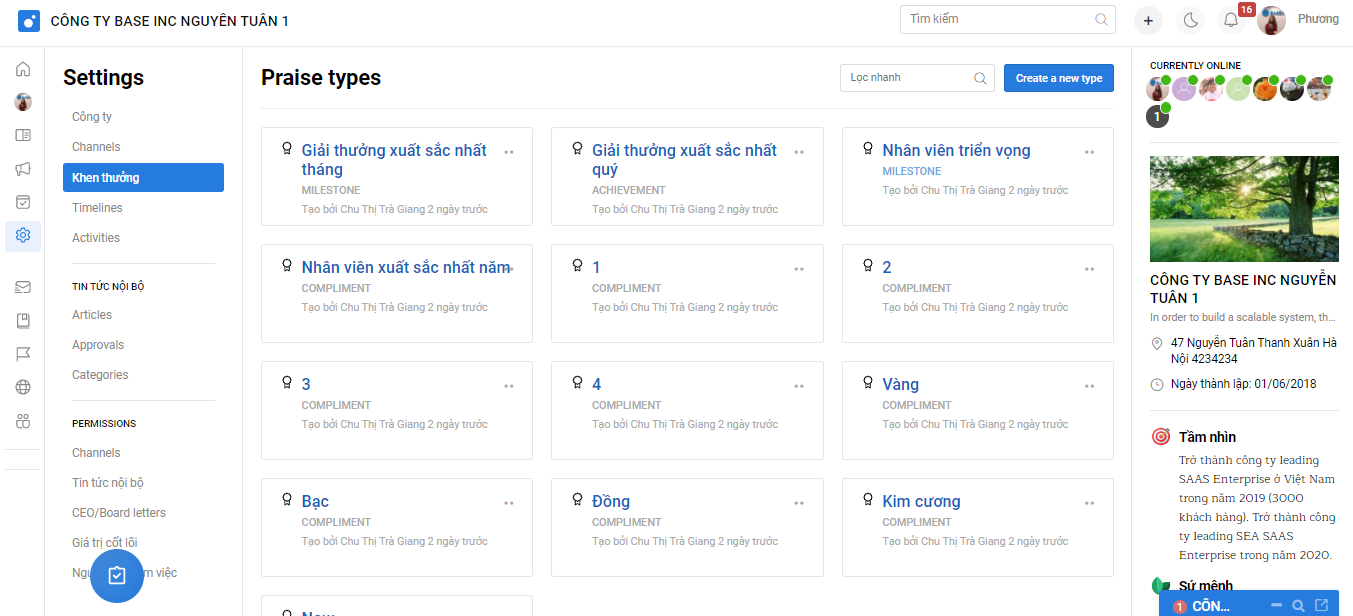
Task: Open options menu for praise type 3
Action: (x=509, y=386)
